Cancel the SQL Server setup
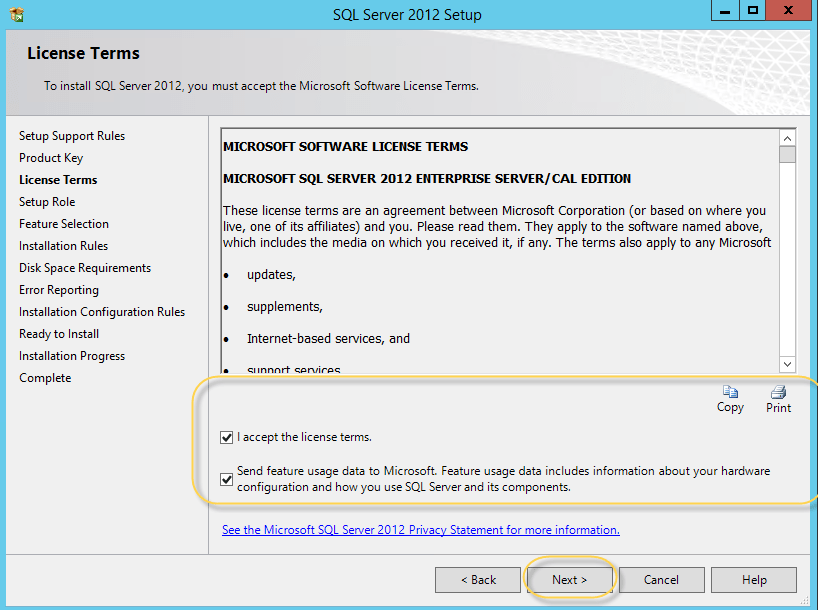The image size is (818, 610). (x=661, y=580)
